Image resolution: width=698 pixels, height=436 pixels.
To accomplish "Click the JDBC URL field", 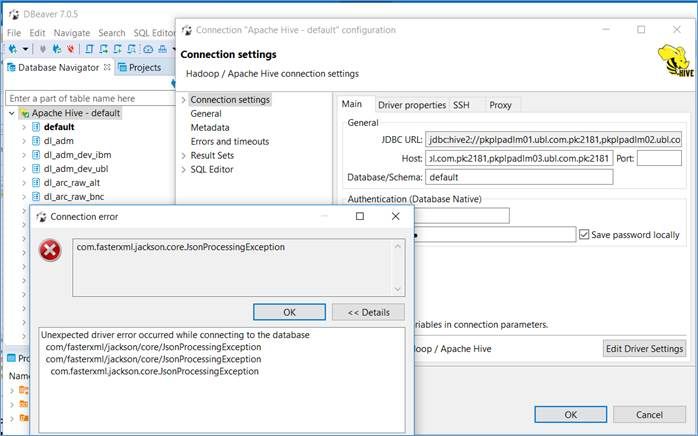I will [553, 139].
